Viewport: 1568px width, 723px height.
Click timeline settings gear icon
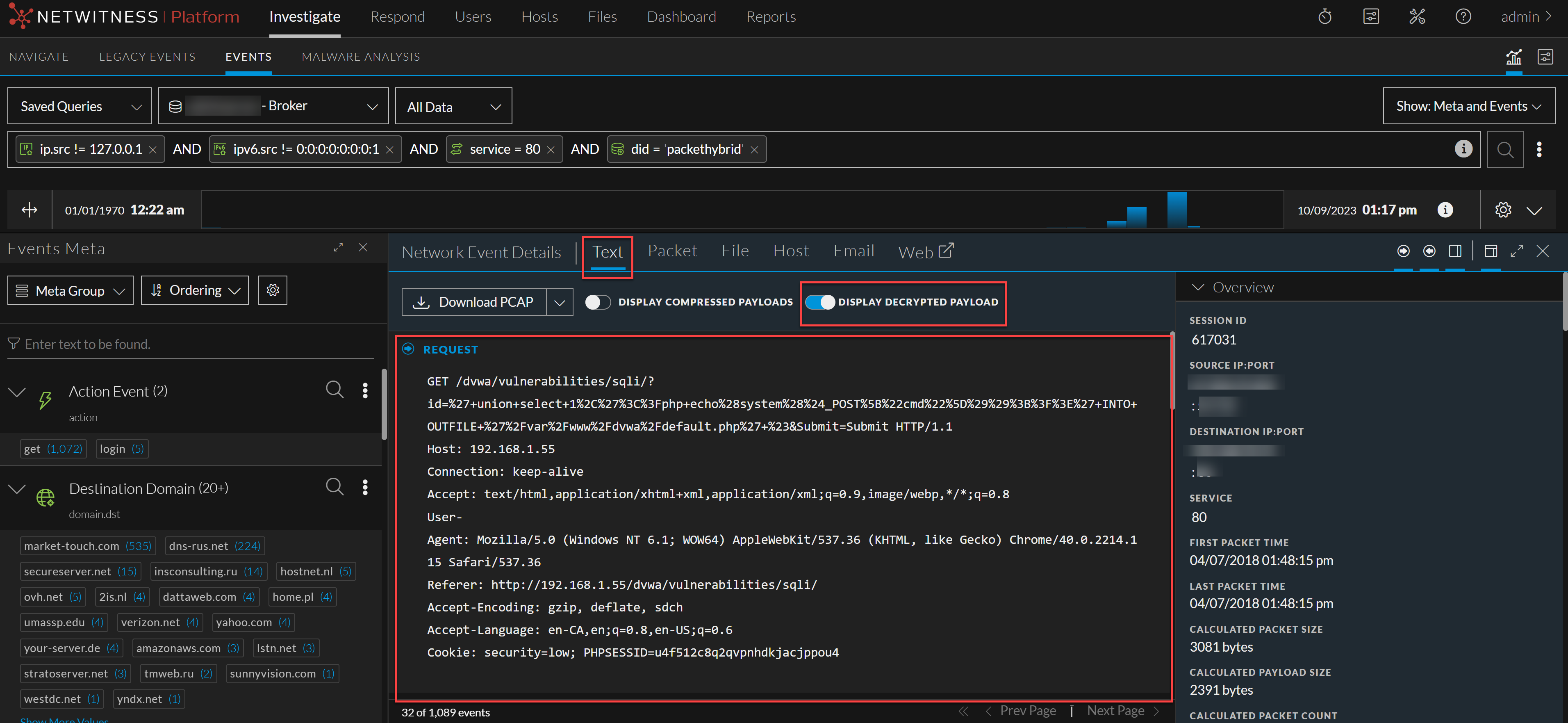[1503, 210]
